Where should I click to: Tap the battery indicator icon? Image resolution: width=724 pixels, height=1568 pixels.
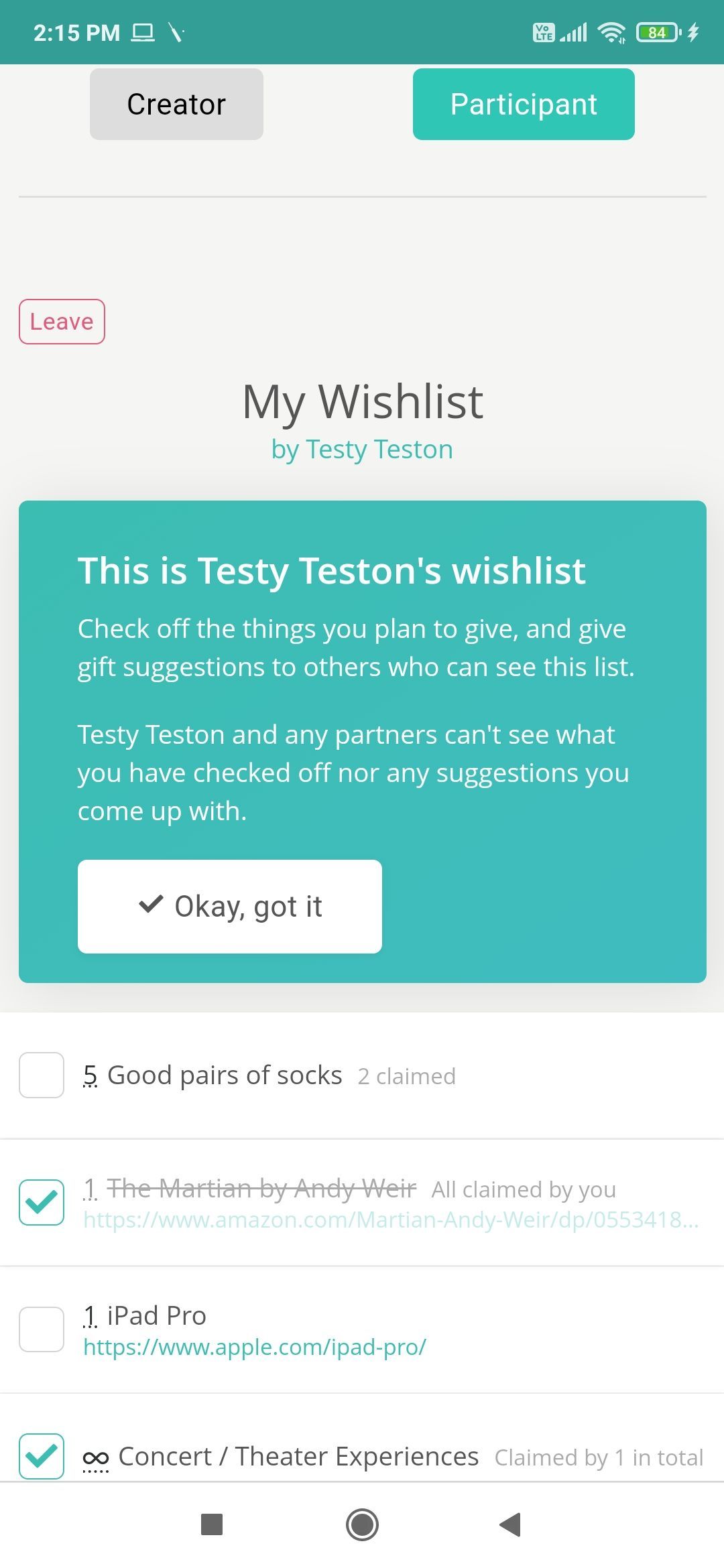pyautogui.click(x=657, y=31)
